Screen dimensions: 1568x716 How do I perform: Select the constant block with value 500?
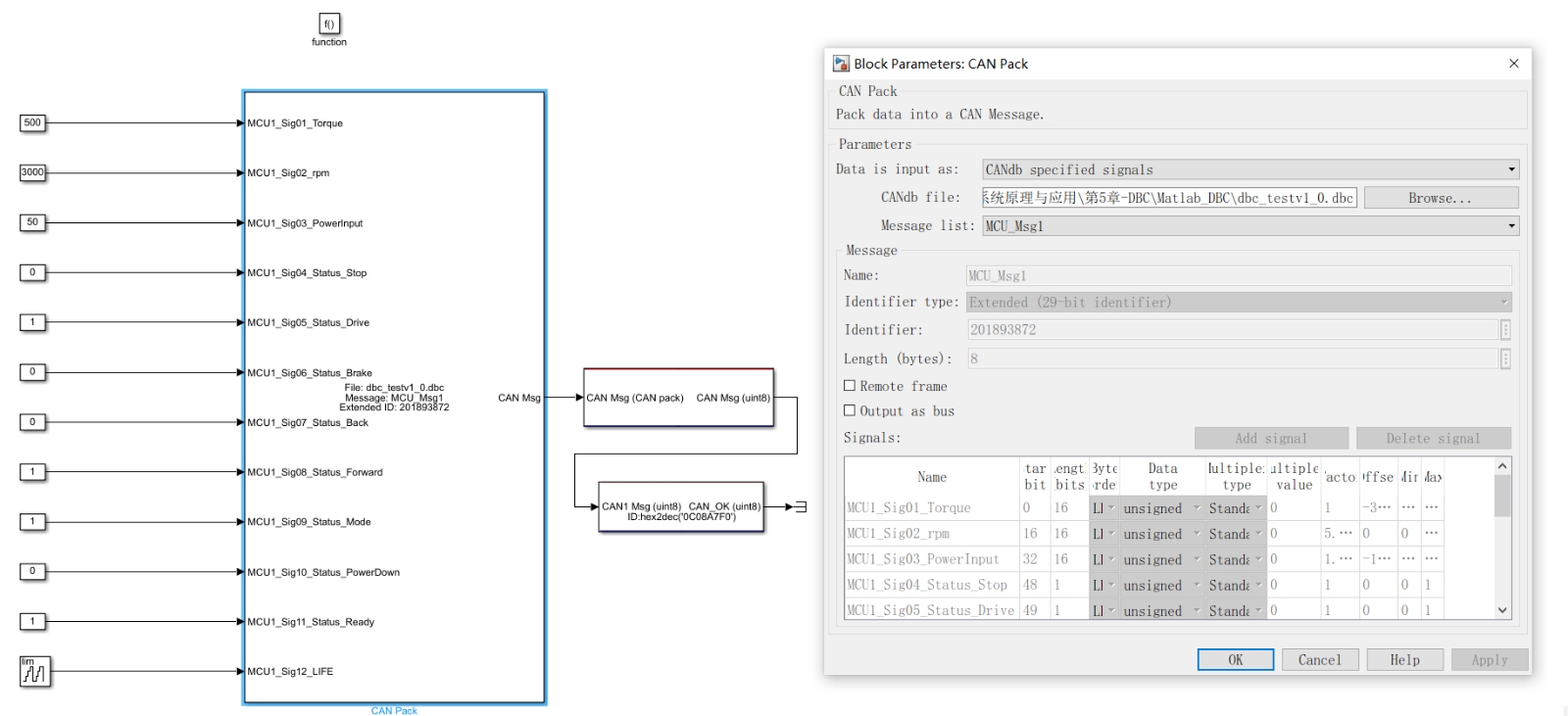tap(32, 123)
